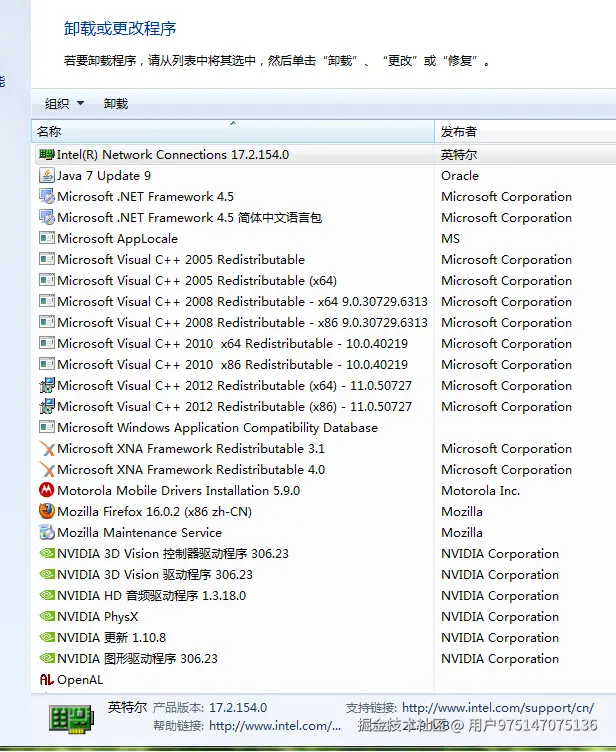Click the NVIDIA 更新 1.10.8 icon
Image resolution: width=616 pixels, height=752 pixels.
[x=47, y=637]
